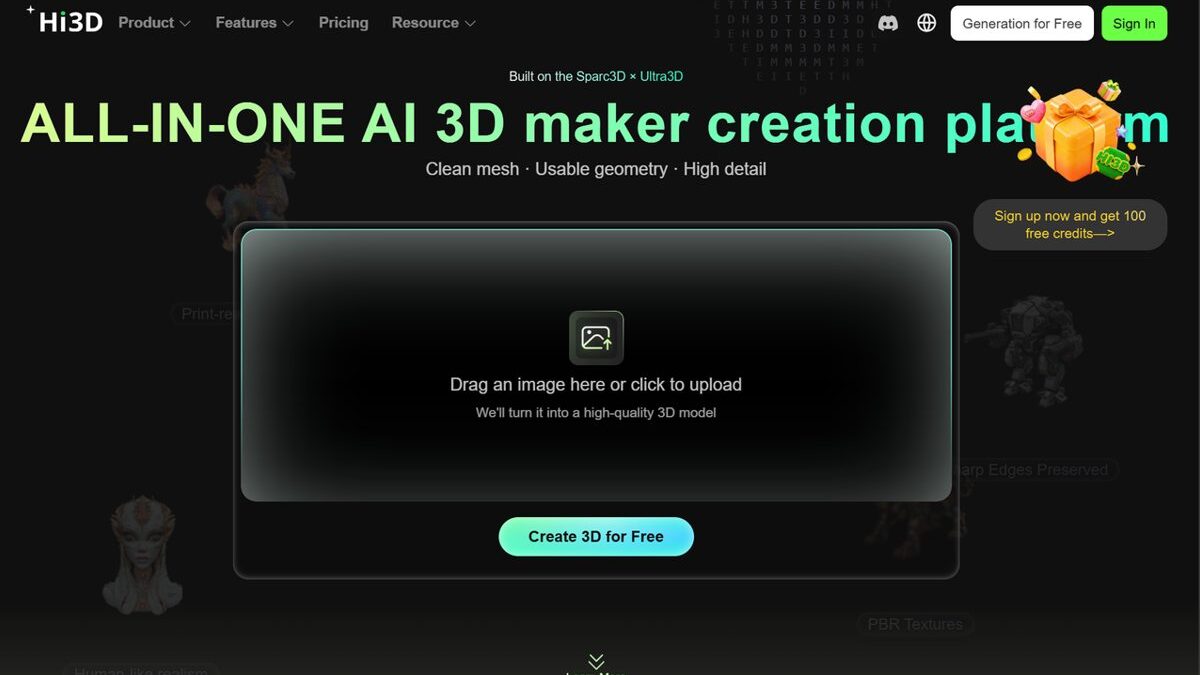This screenshot has width=1200, height=675.
Task: Click the gift box promotion icon
Action: point(1080,133)
